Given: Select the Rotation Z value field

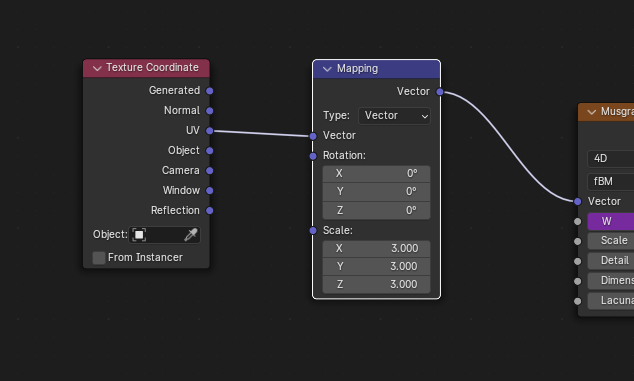Looking at the screenshot, I should [x=376, y=210].
